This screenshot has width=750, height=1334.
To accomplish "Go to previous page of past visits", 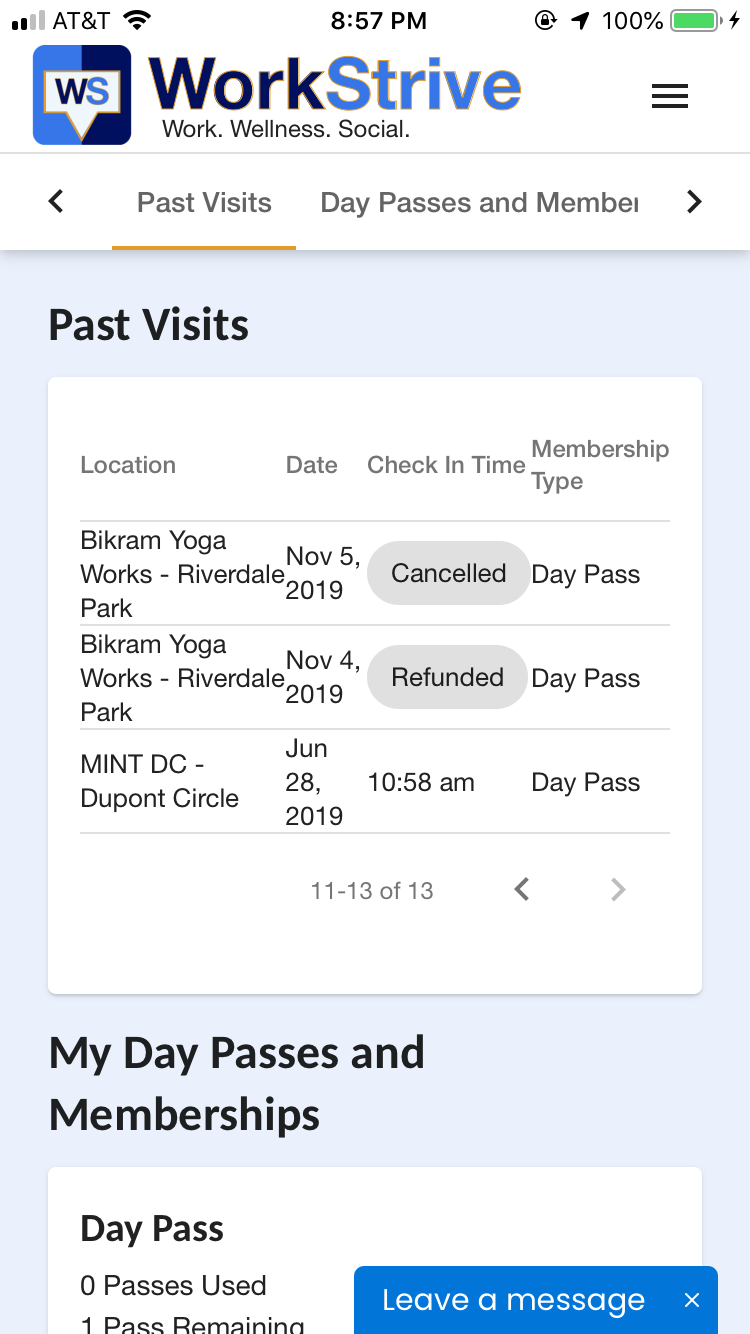I will 521,889.
